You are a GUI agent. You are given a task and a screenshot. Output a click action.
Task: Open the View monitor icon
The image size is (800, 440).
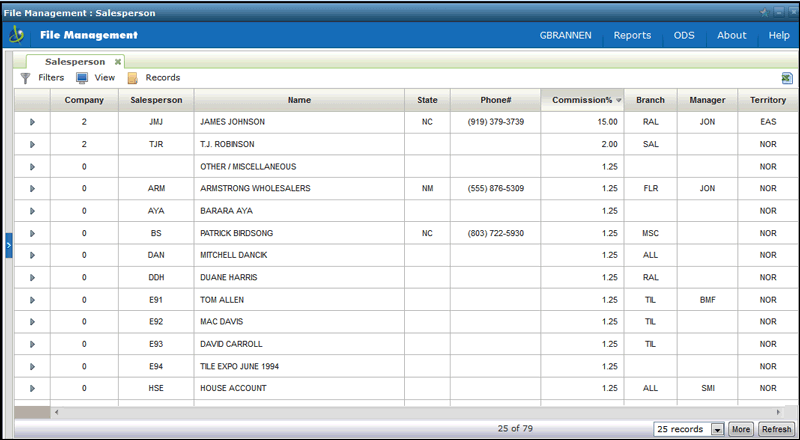[x=82, y=78]
